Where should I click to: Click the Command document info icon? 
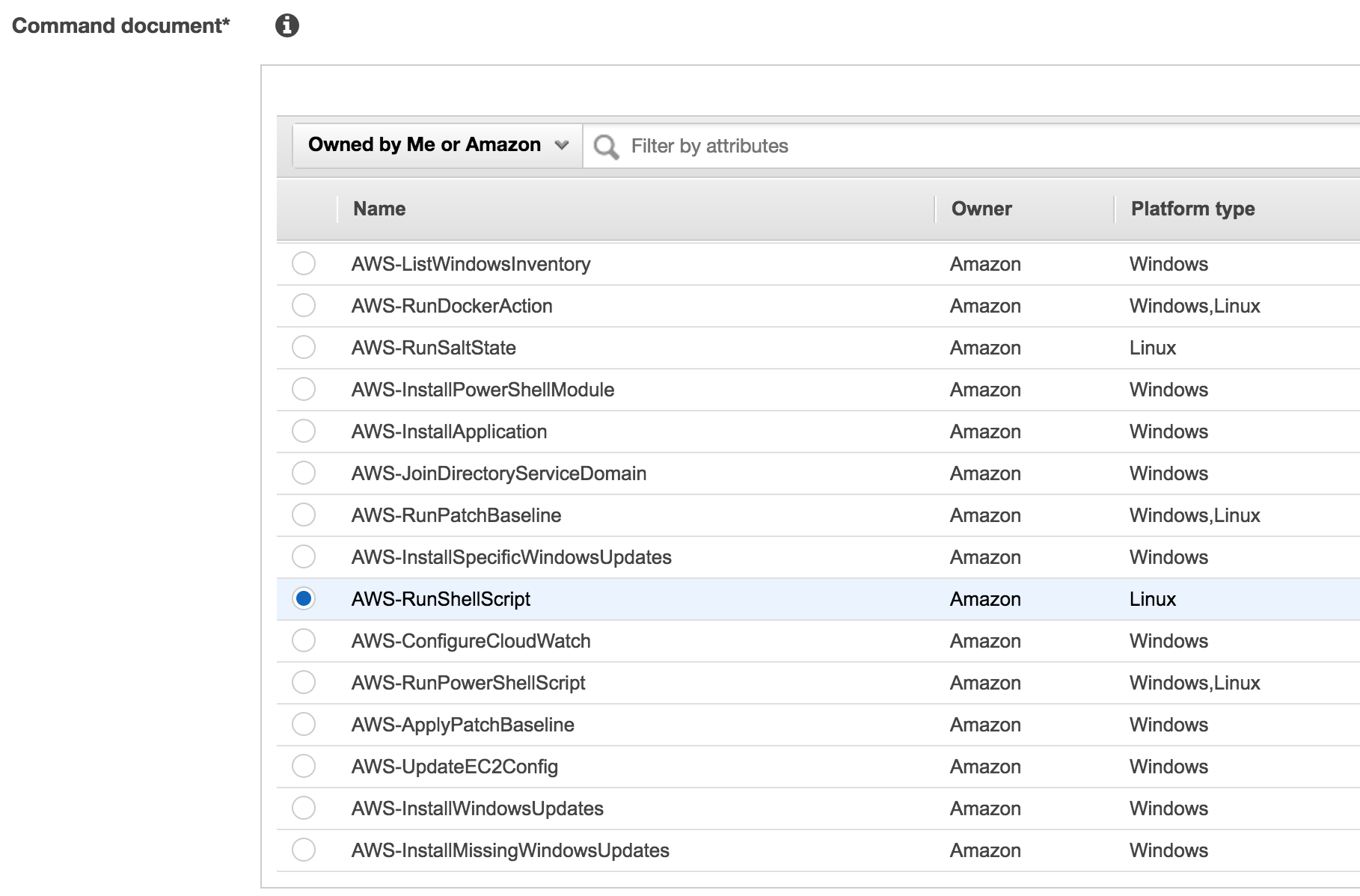(x=287, y=25)
